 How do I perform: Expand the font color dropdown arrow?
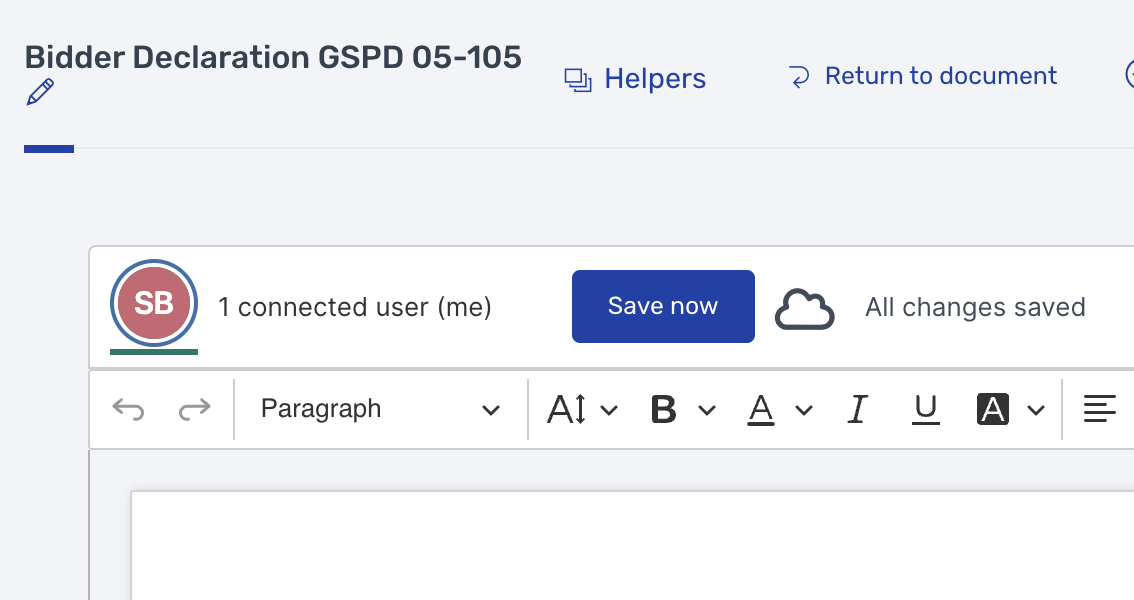(x=803, y=411)
